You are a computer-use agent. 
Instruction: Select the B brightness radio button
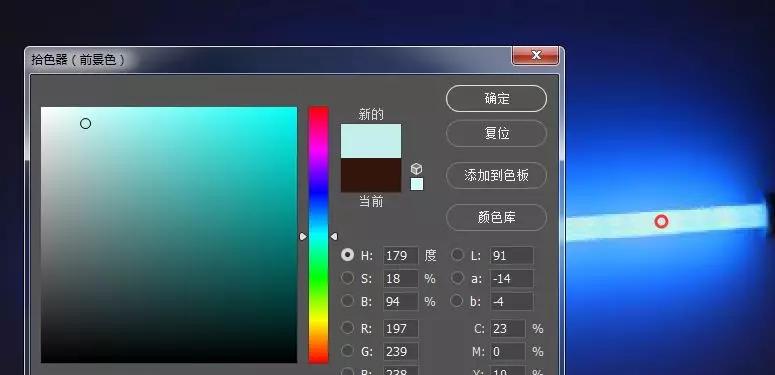coord(347,300)
